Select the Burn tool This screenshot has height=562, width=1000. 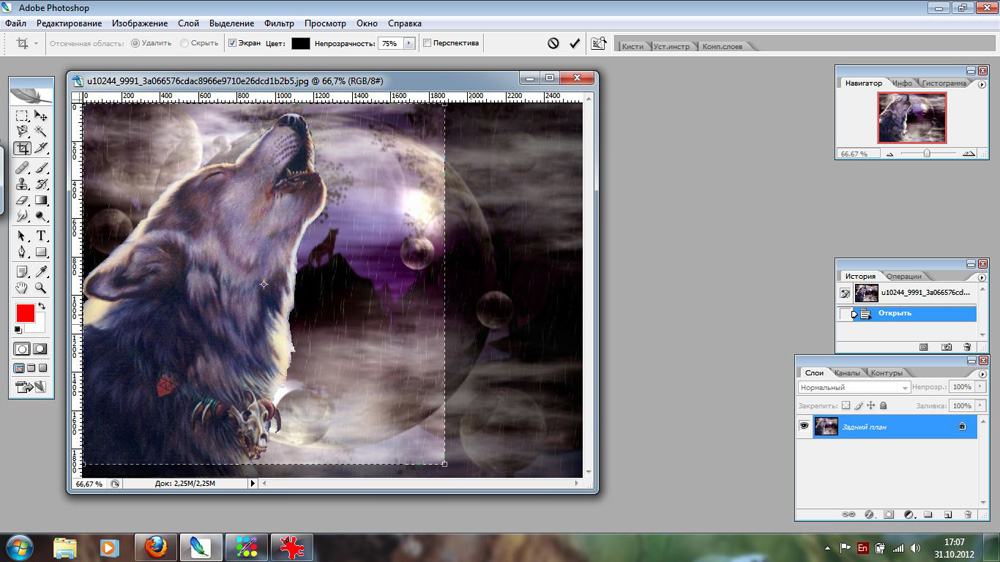(x=41, y=217)
